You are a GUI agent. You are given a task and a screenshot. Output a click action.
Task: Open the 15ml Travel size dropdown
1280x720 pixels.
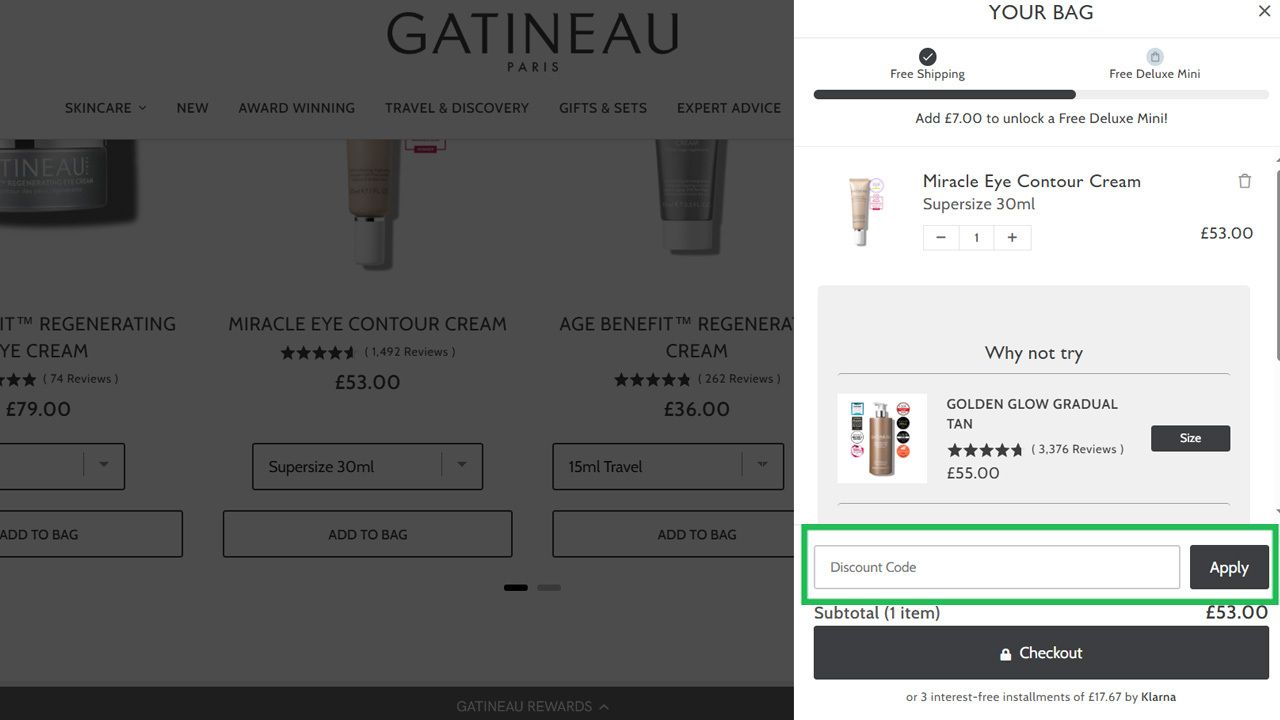tap(668, 466)
